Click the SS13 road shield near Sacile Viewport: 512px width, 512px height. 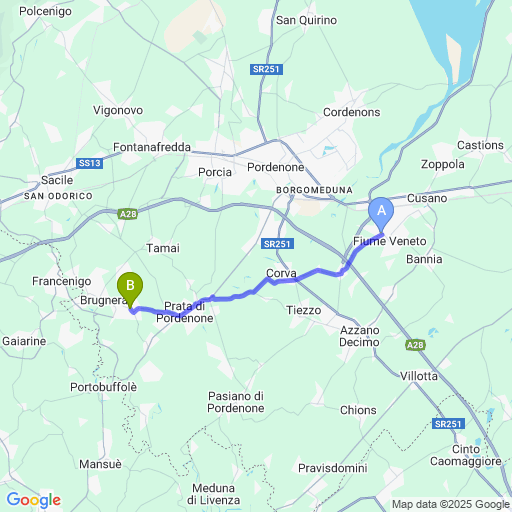[89, 163]
